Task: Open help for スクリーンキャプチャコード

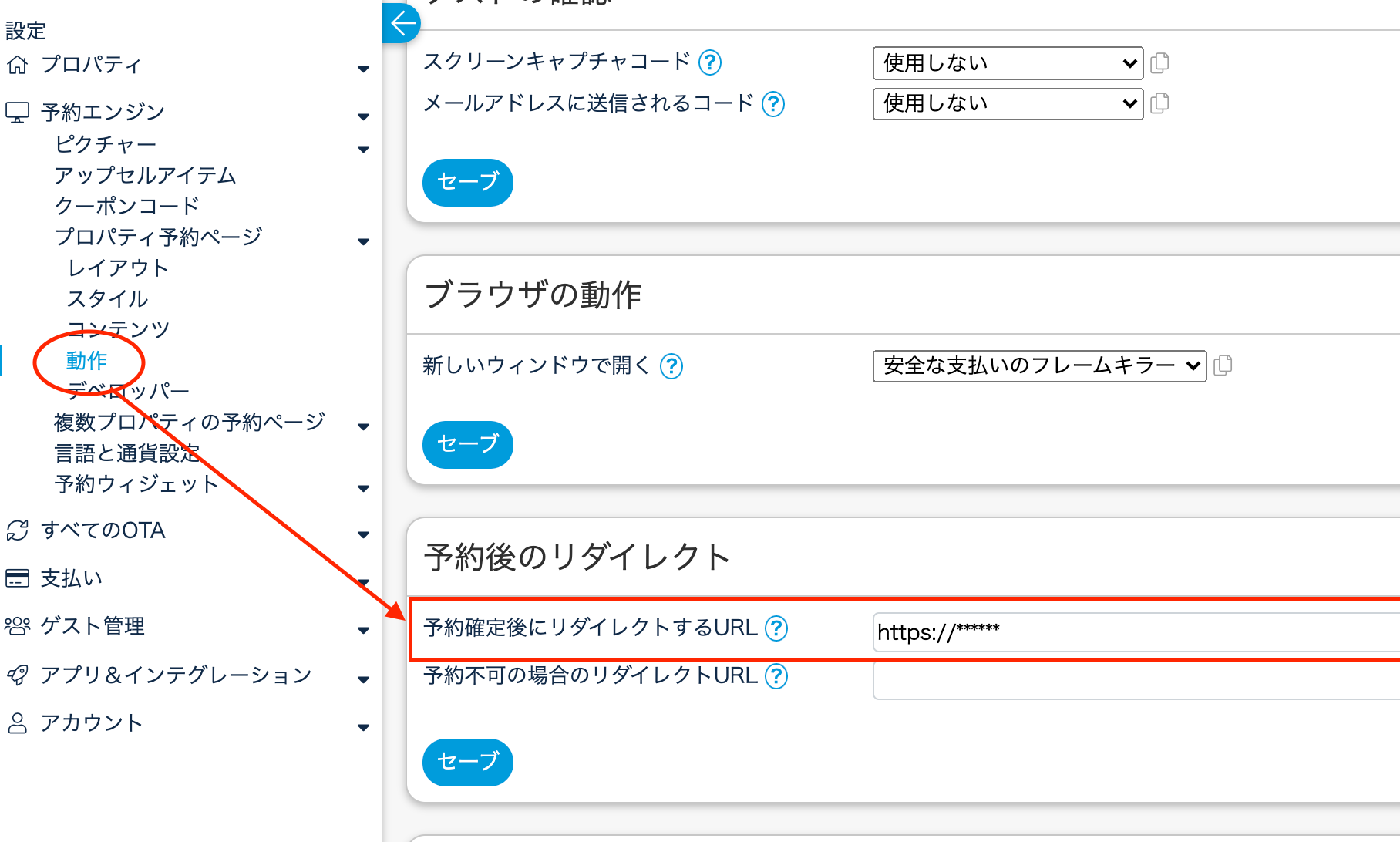Action: pos(709,62)
